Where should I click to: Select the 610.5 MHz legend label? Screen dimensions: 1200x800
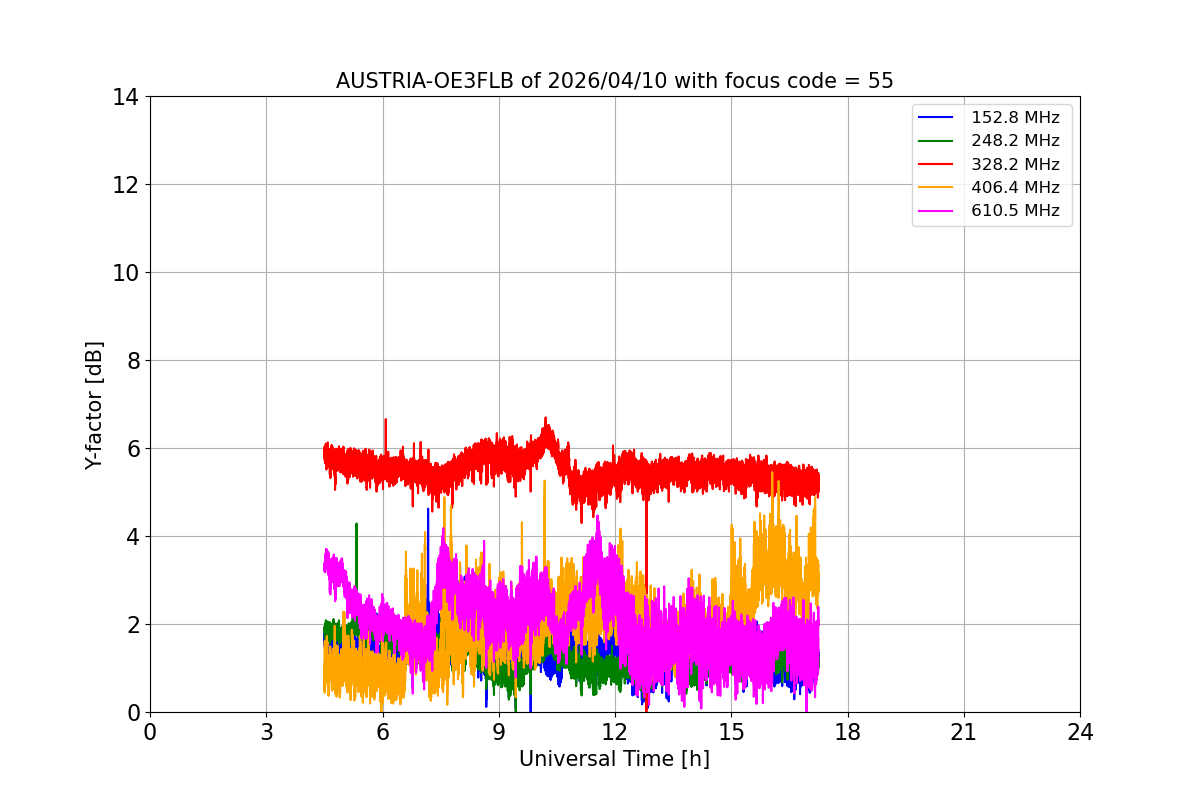[x=1015, y=211]
